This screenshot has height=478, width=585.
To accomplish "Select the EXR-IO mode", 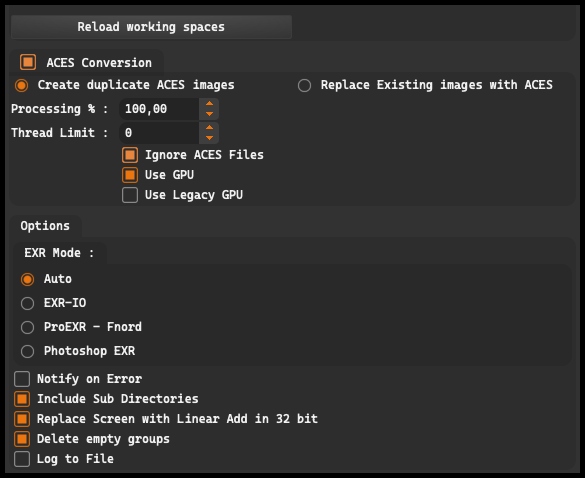I will pos(27,303).
